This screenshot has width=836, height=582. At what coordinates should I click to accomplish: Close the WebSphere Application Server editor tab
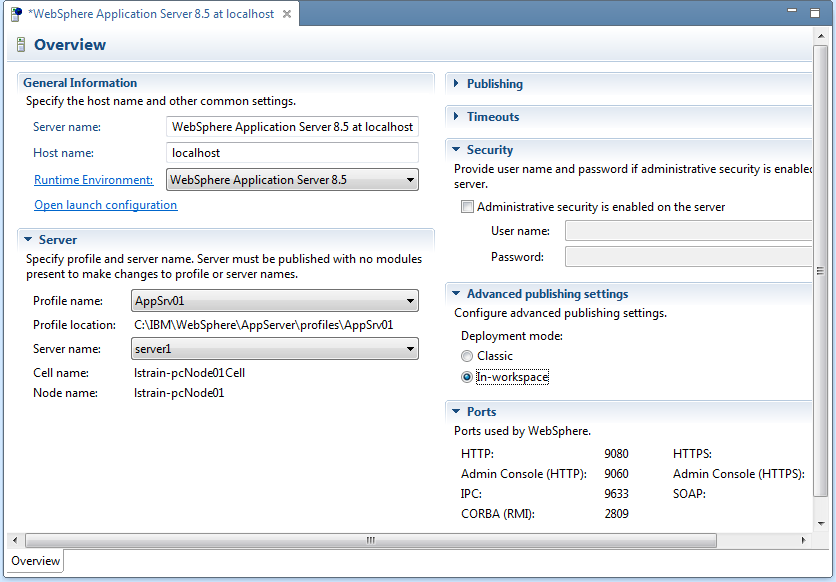[286, 14]
